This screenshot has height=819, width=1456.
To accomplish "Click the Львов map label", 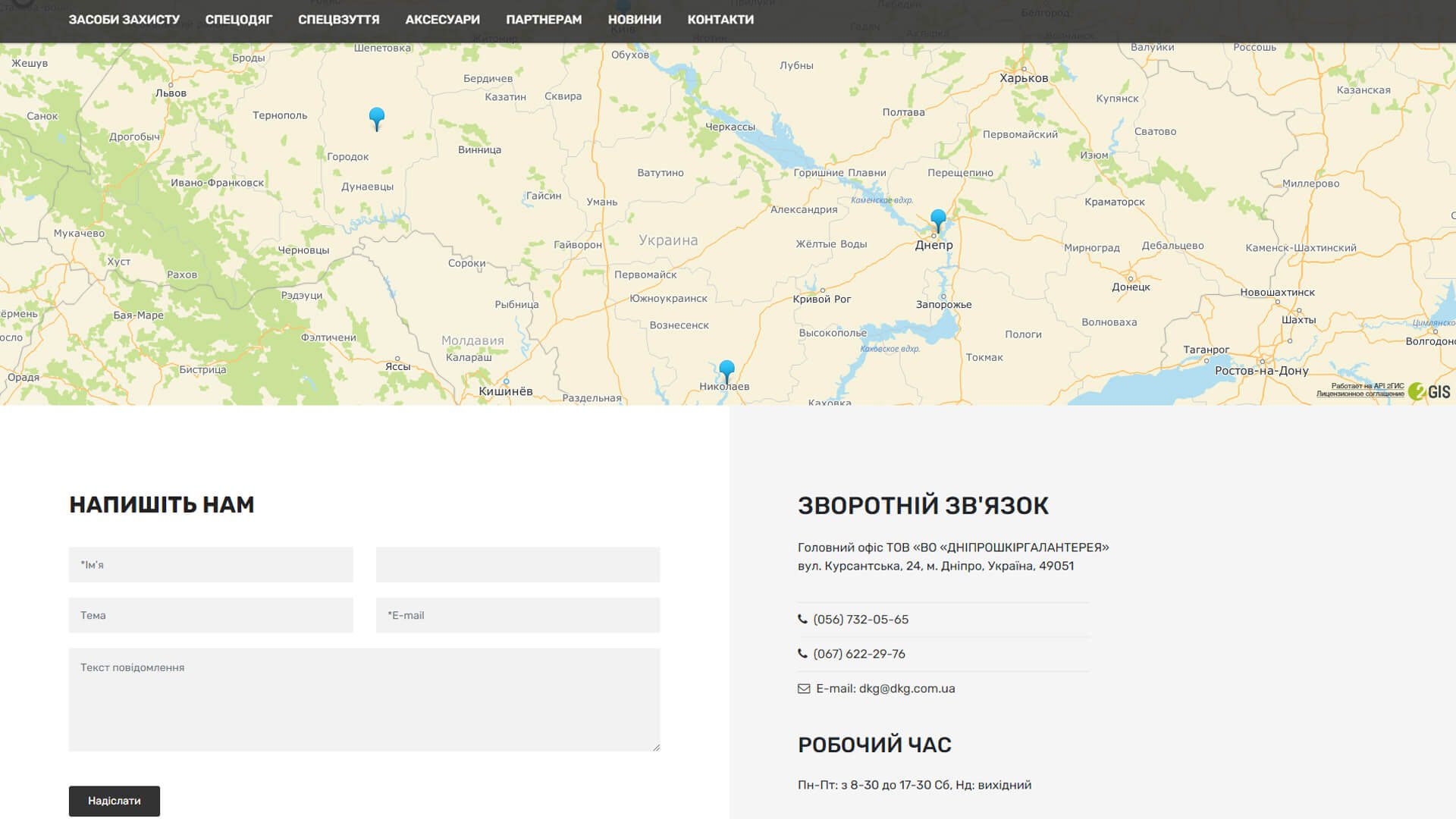I will click(171, 93).
